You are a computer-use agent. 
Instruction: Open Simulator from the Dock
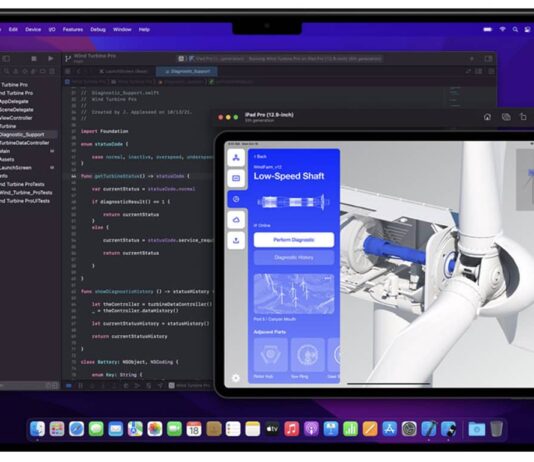coord(448,429)
